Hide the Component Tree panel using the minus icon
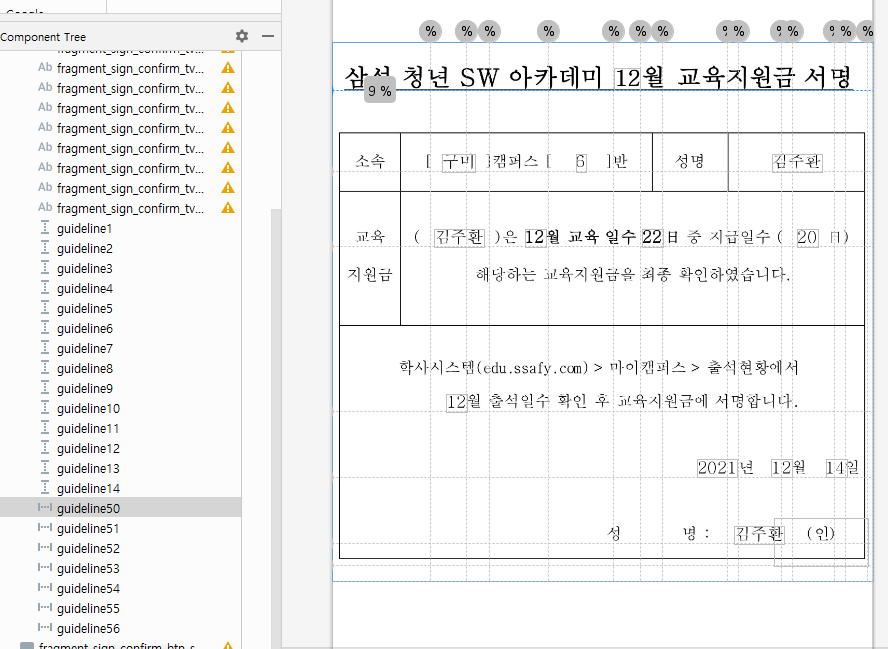888x649 pixels. coord(268,36)
